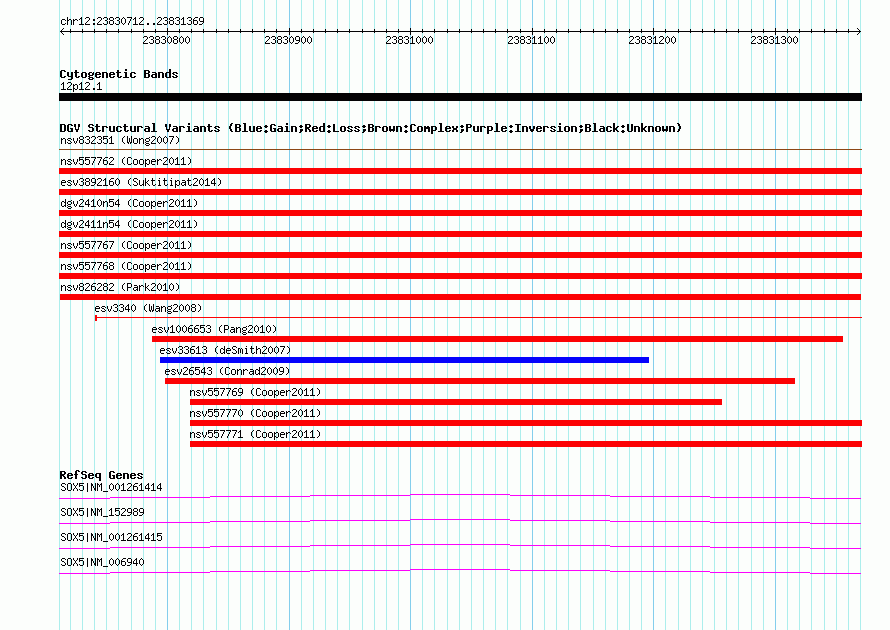Click the 23831300 ruler tick label

point(774,40)
